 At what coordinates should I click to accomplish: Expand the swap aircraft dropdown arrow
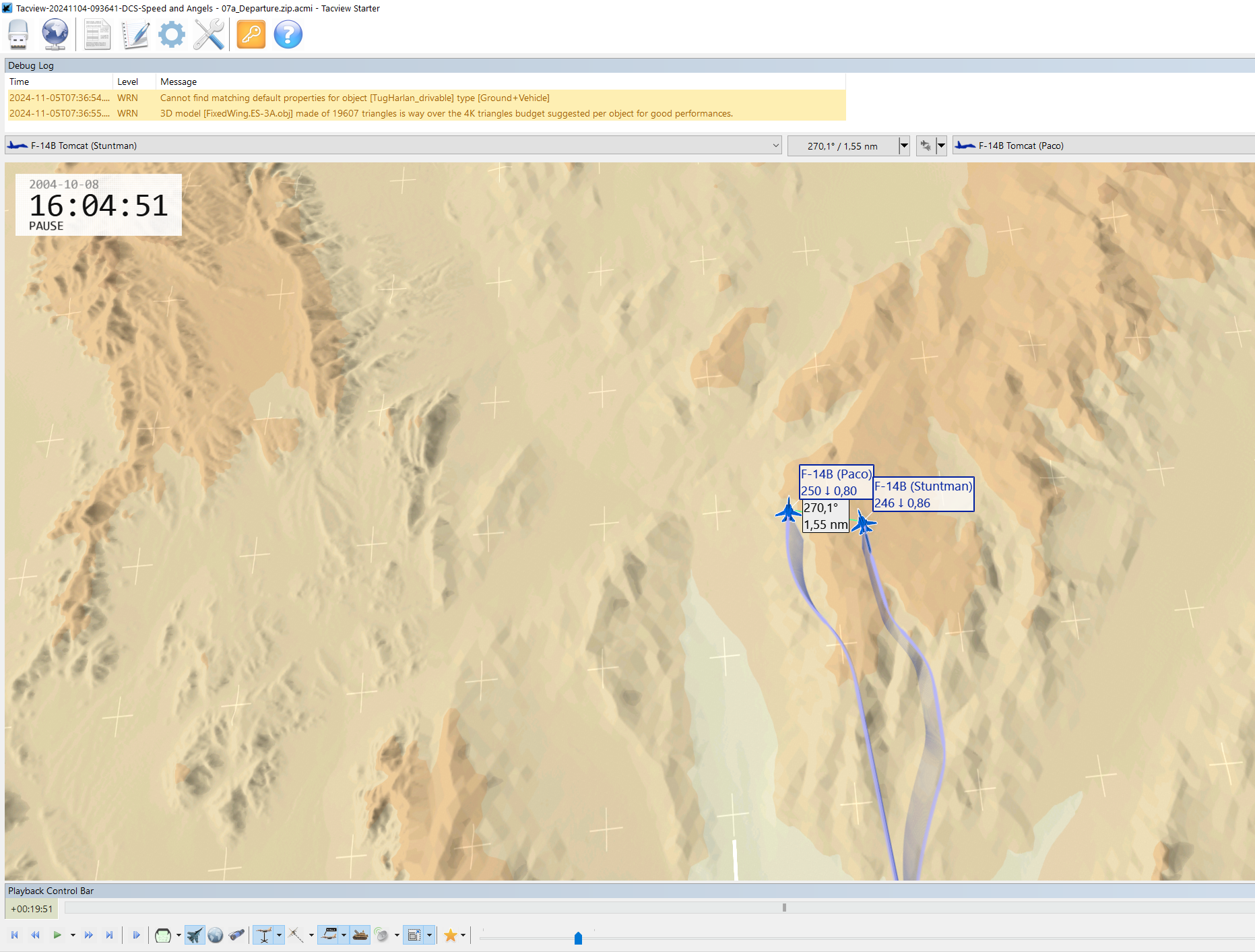[941, 146]
